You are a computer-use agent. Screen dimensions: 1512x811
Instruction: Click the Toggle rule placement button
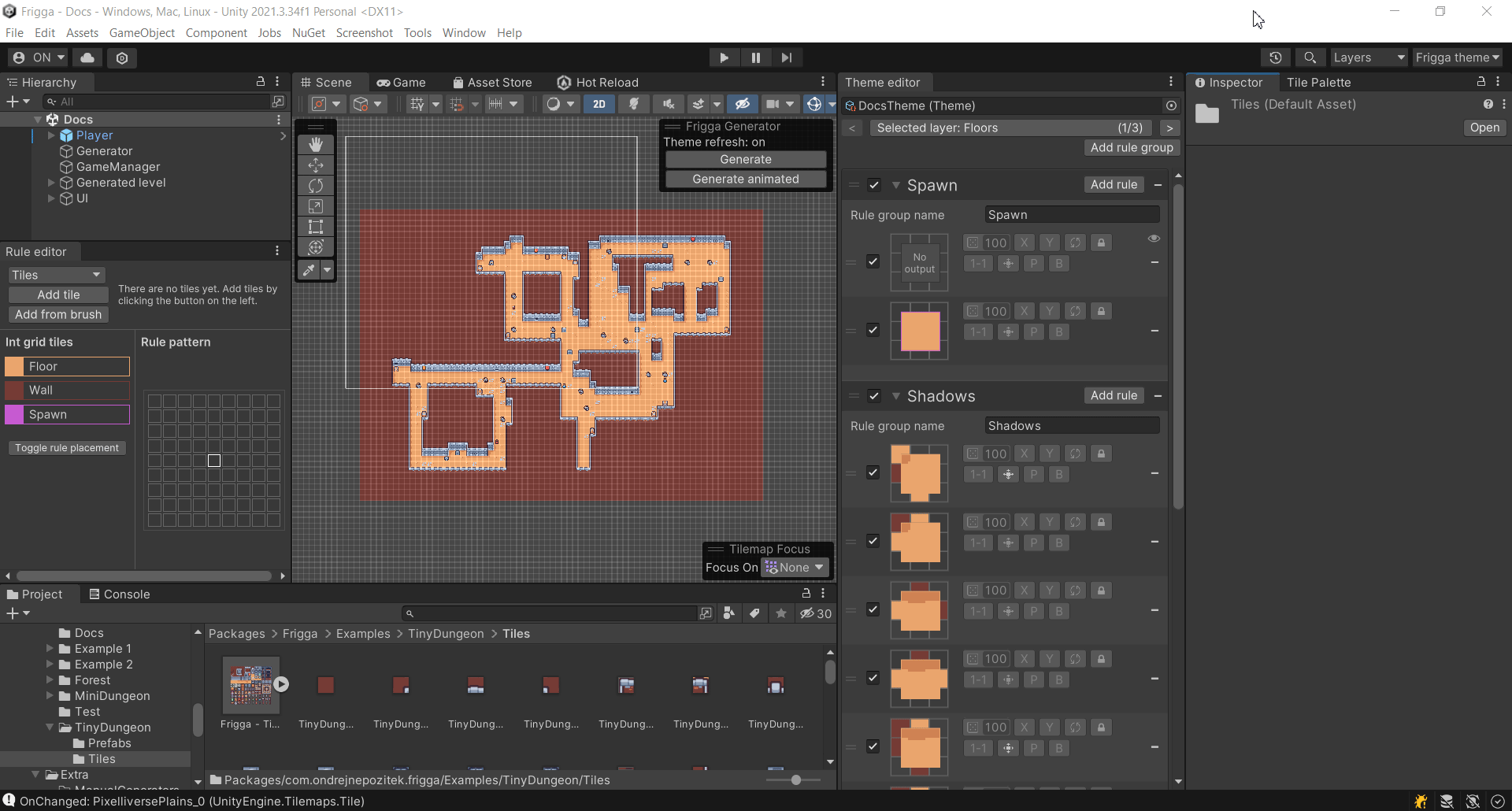(67, 448)
